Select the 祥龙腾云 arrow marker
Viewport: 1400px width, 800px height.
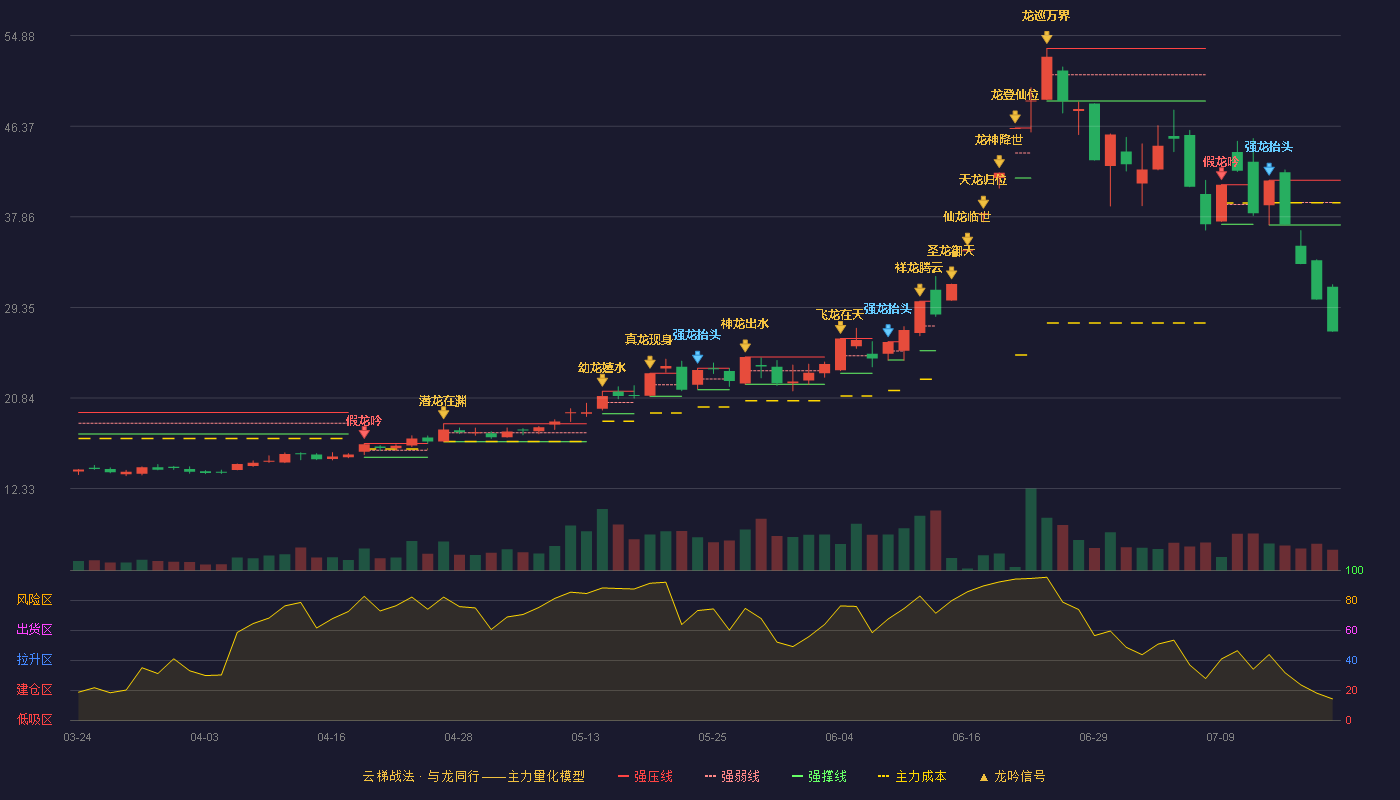(919, 291)
